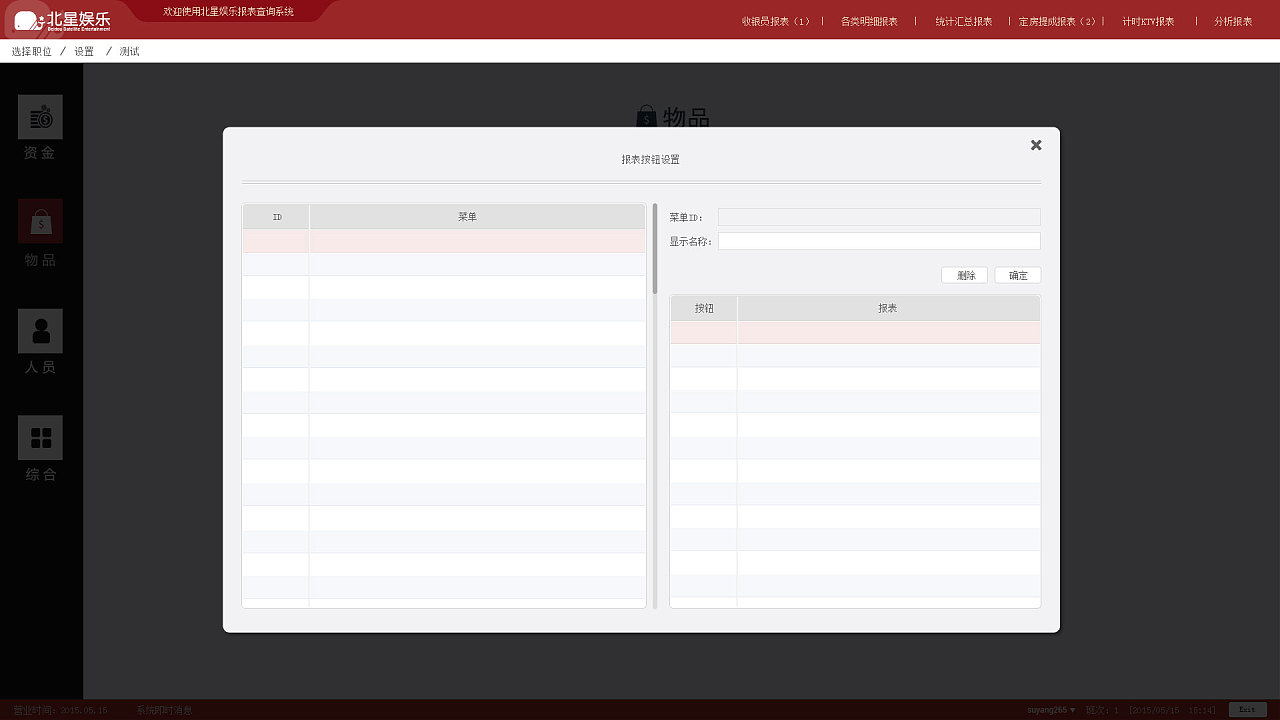
Task: Open the 人员 (personnel) sidebar icon
Action: tap(40, 331)
